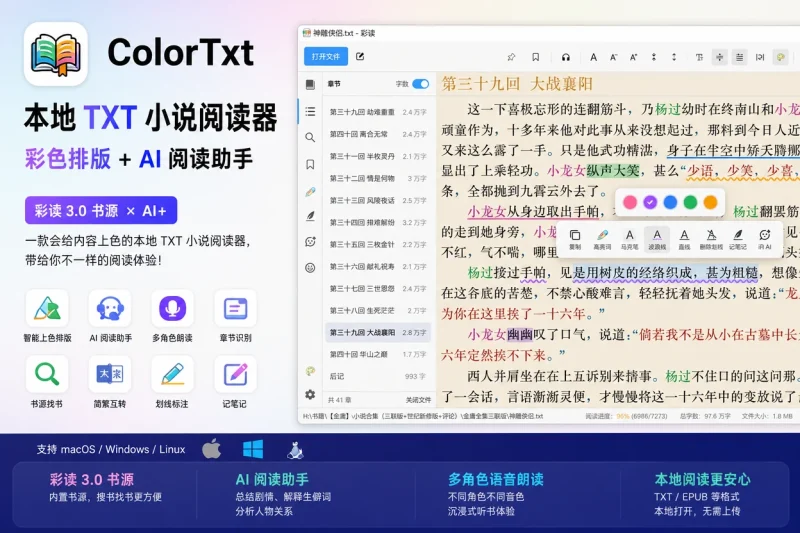This screenshot has height=533, width=800.
Task: Go to chapter 第三十七回 三世恩怨
Action: coord(378,288)
